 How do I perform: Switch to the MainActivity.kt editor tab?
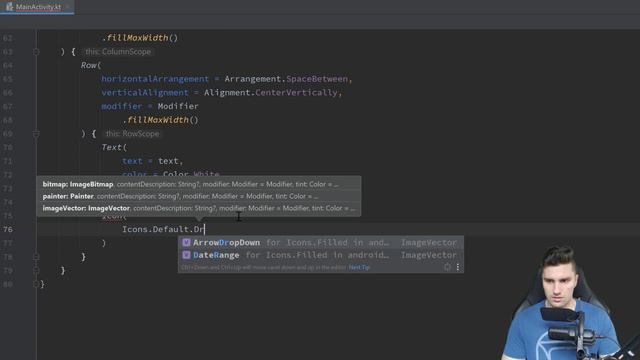37,7
